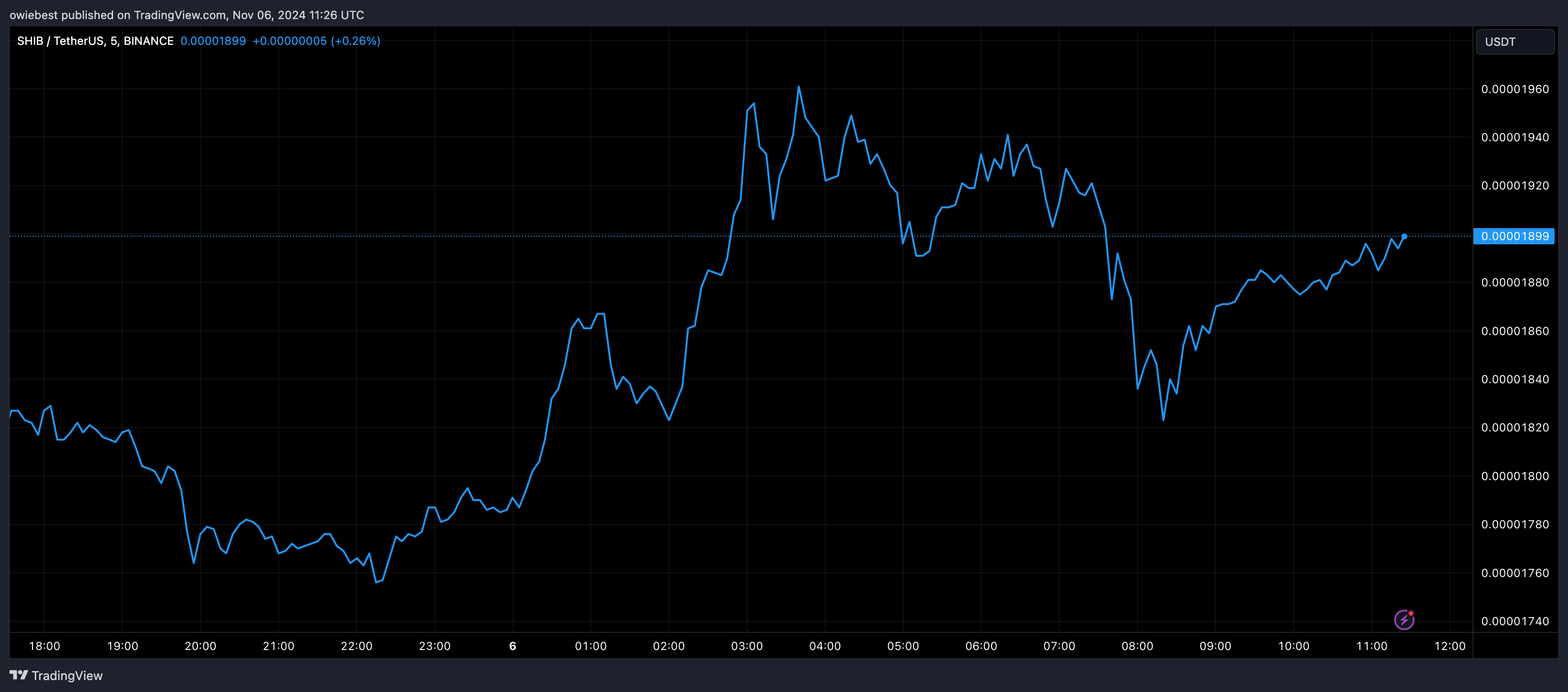Click the 0.00001840 price axis label
Viewport: 1568px width, 692px height.
tap(1515, 379)
